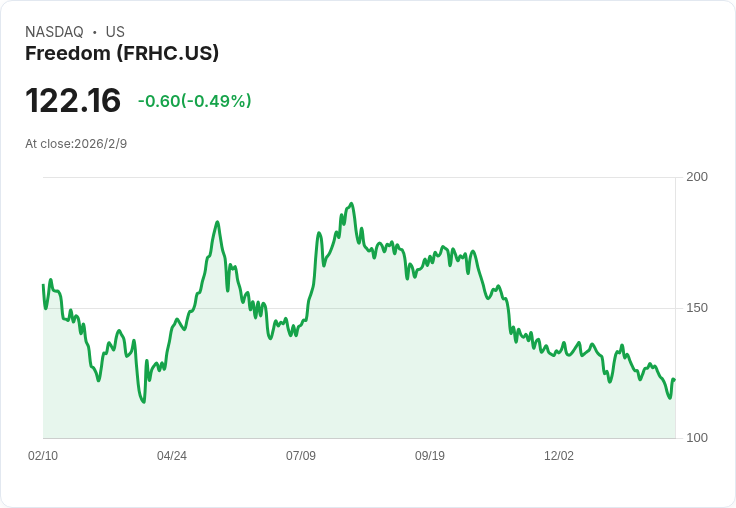Open the Freedom (FRHC.US) stock title
This screenshot has width=736, height=508.
[x=122, y=53]
